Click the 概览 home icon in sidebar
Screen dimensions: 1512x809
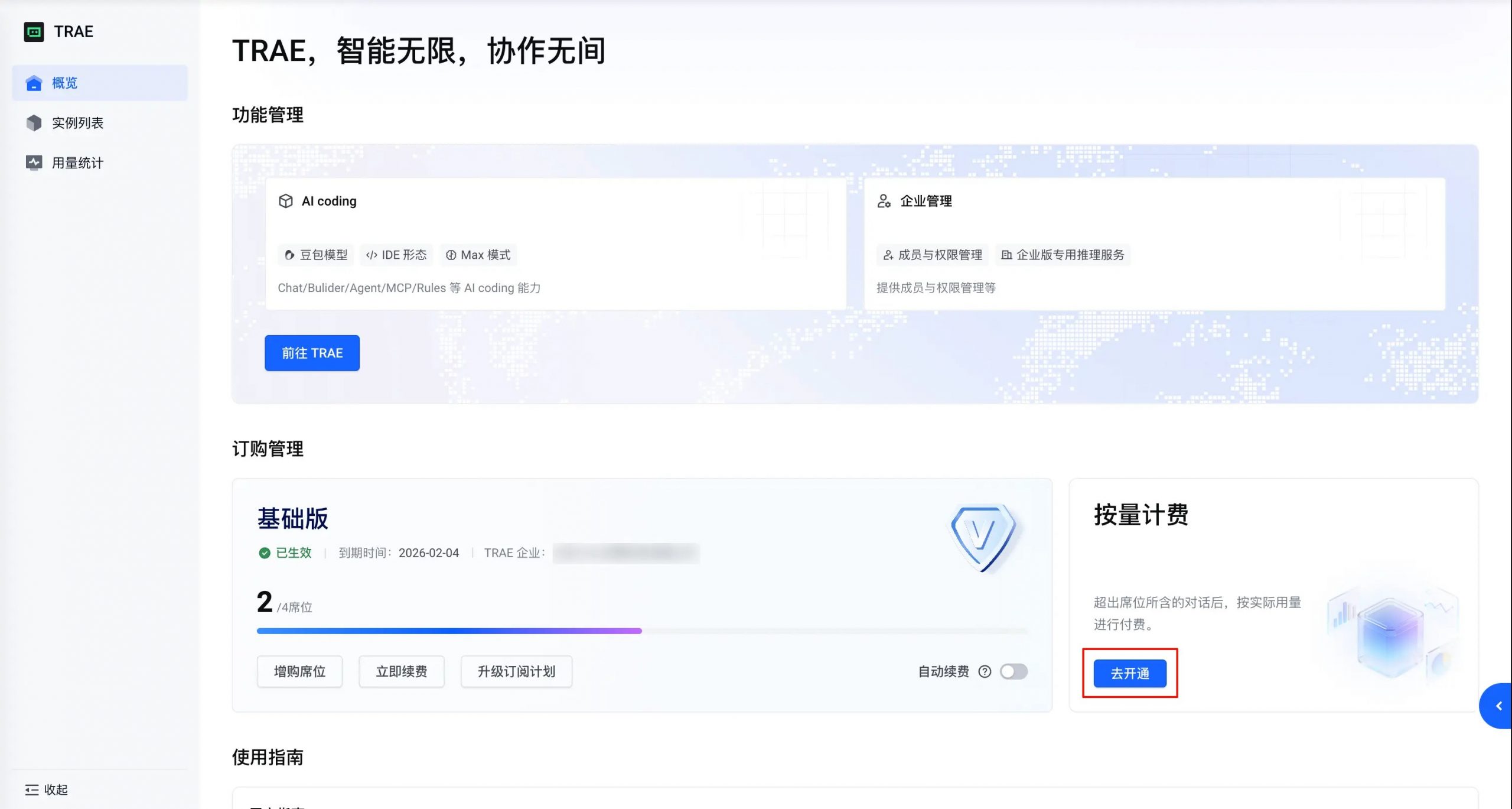point(34,83)
